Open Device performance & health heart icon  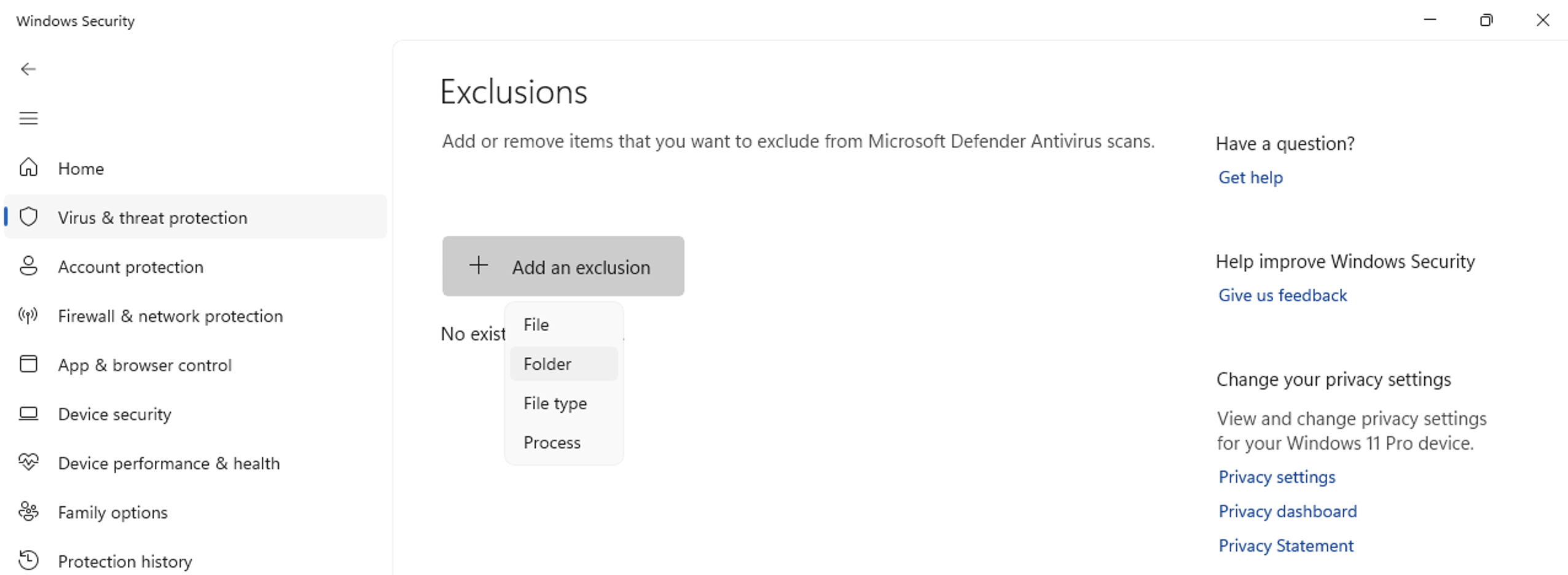(28, 462)
